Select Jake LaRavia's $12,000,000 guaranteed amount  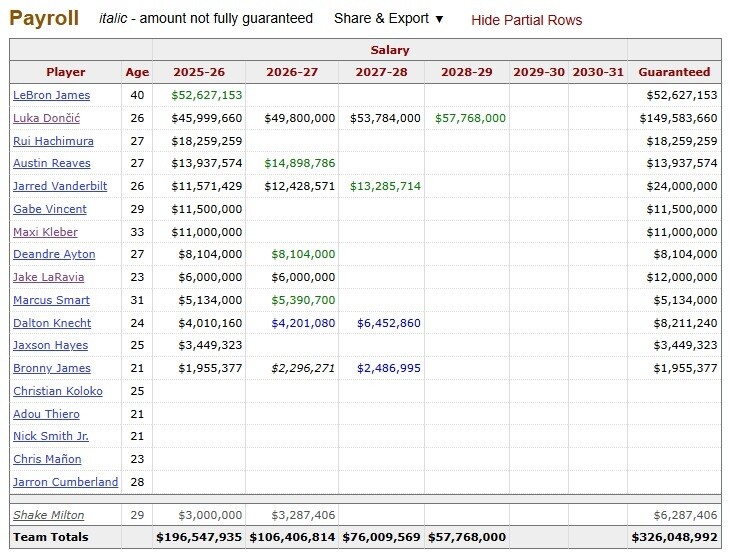[x=682, y=277]
